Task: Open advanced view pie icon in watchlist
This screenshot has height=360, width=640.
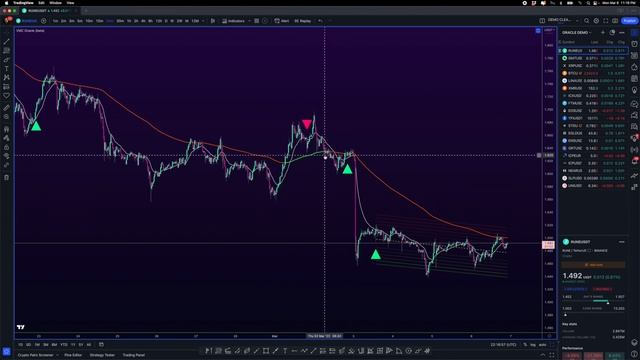Action: tap(612, 33)
